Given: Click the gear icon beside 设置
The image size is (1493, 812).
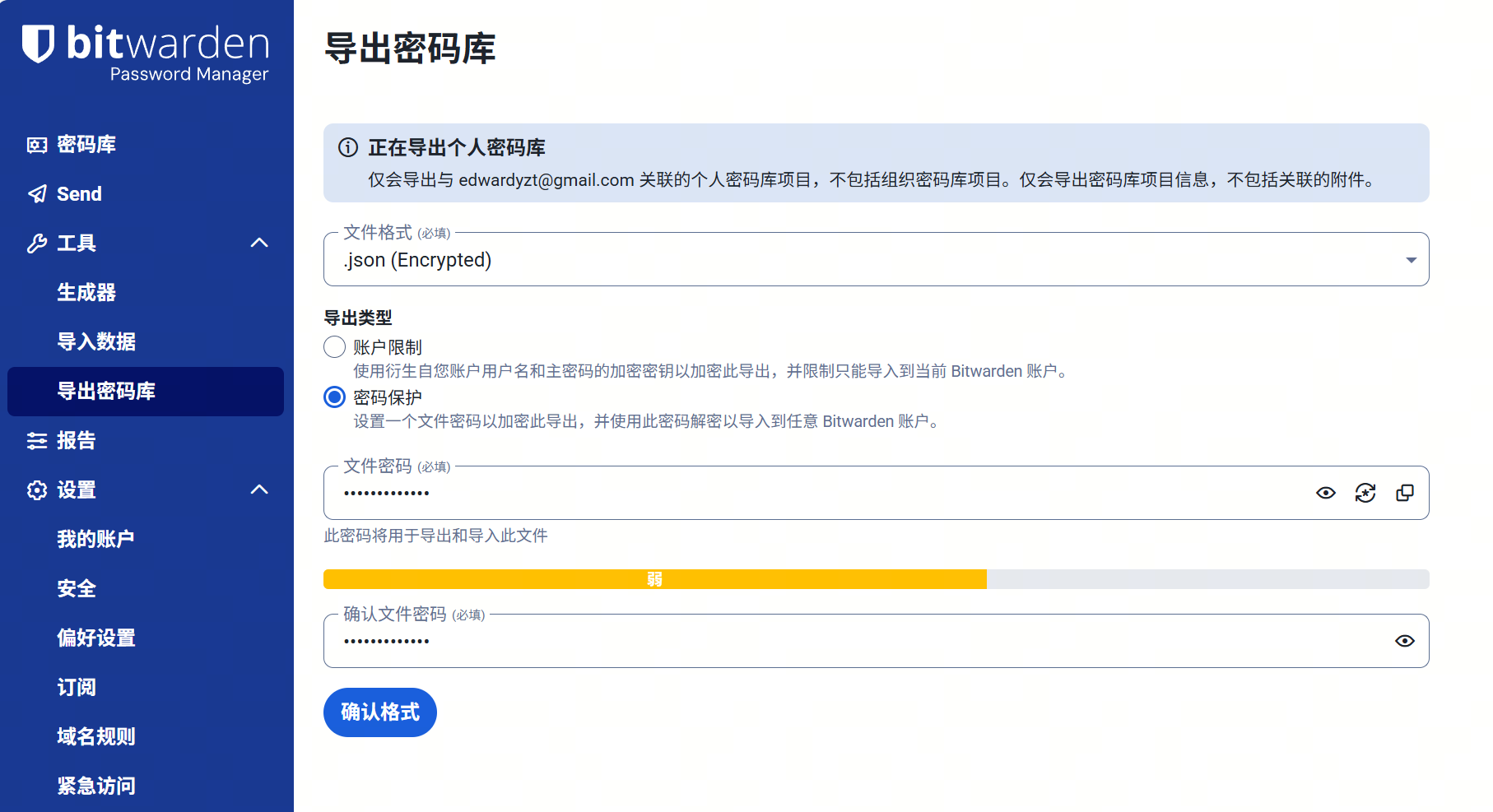Looking at the screenshot, I should pos(37,490).
